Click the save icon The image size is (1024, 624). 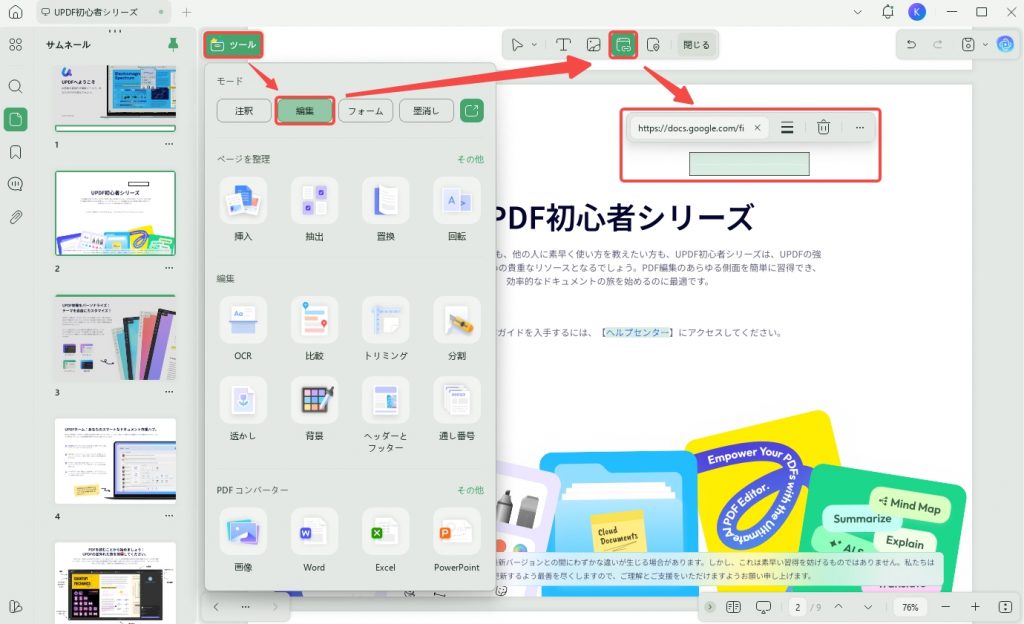[x=968, y=44]
